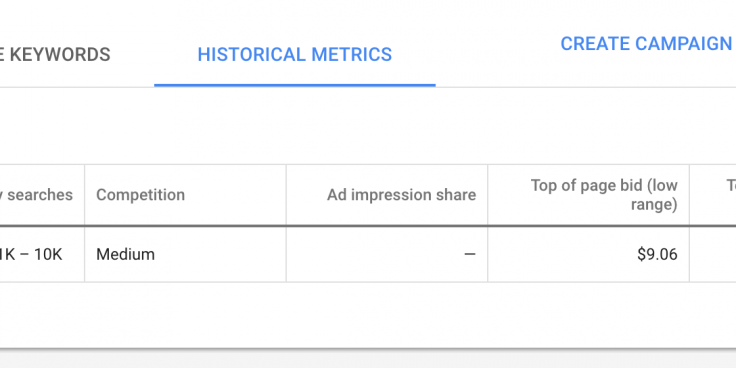This screenshot has width=736, height=368.
Task: Sort by Ad impression share column header
Action: click(x=401, y=195)
